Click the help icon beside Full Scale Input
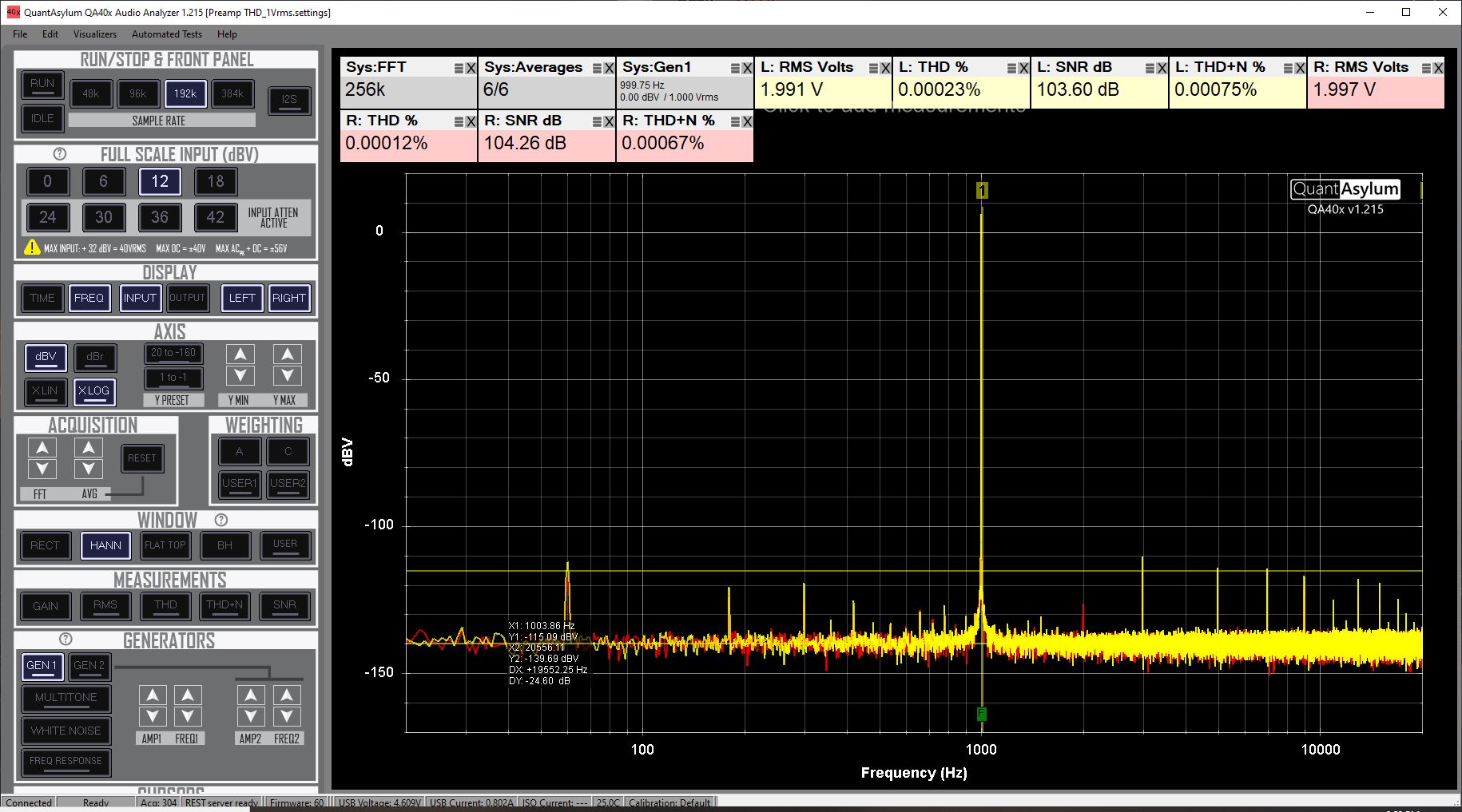 [59, 154]
